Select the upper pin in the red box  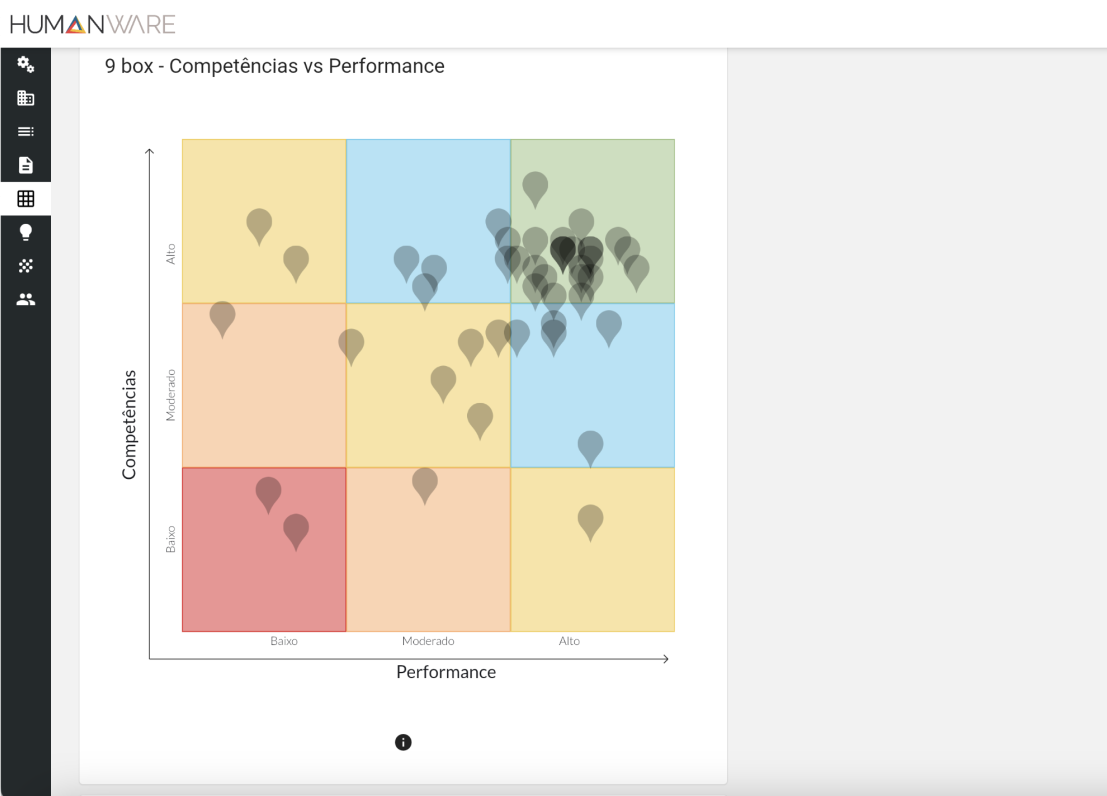pyautogui.click(x=268, y=492)
